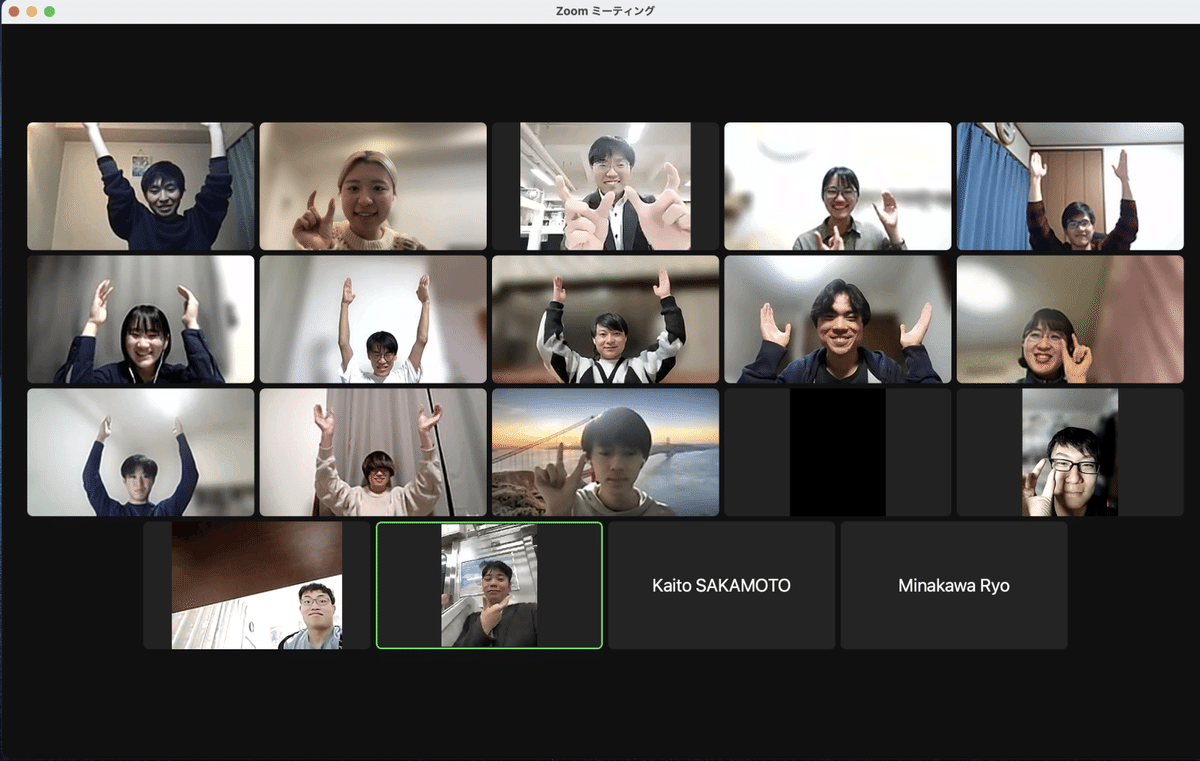
Task: Select the tile with blue curtains and raised arms
Action: tap(1070, 186)
